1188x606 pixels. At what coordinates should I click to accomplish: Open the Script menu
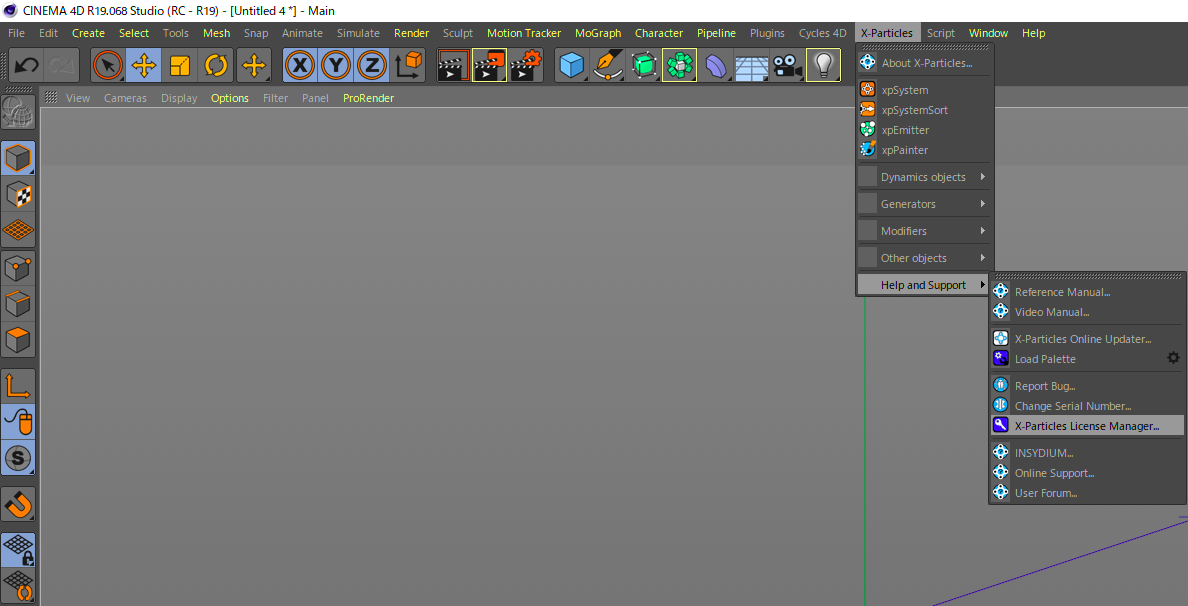tap(940, 33)
